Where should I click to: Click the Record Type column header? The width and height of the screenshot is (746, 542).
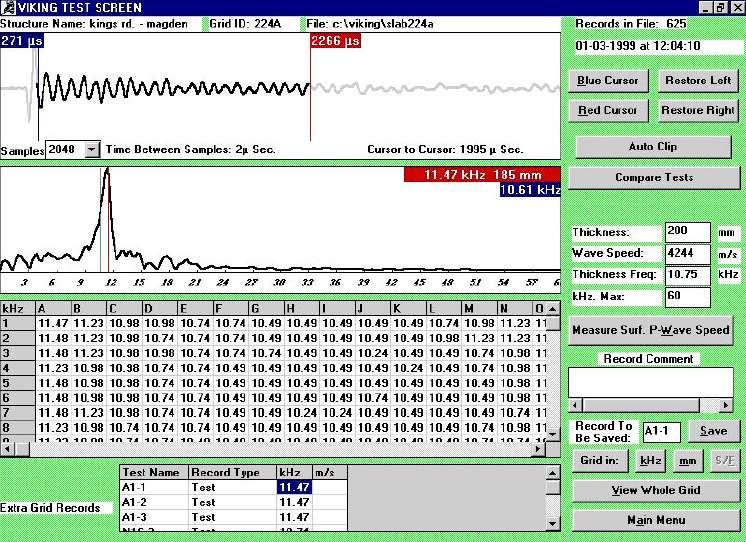tap(232, 473)
